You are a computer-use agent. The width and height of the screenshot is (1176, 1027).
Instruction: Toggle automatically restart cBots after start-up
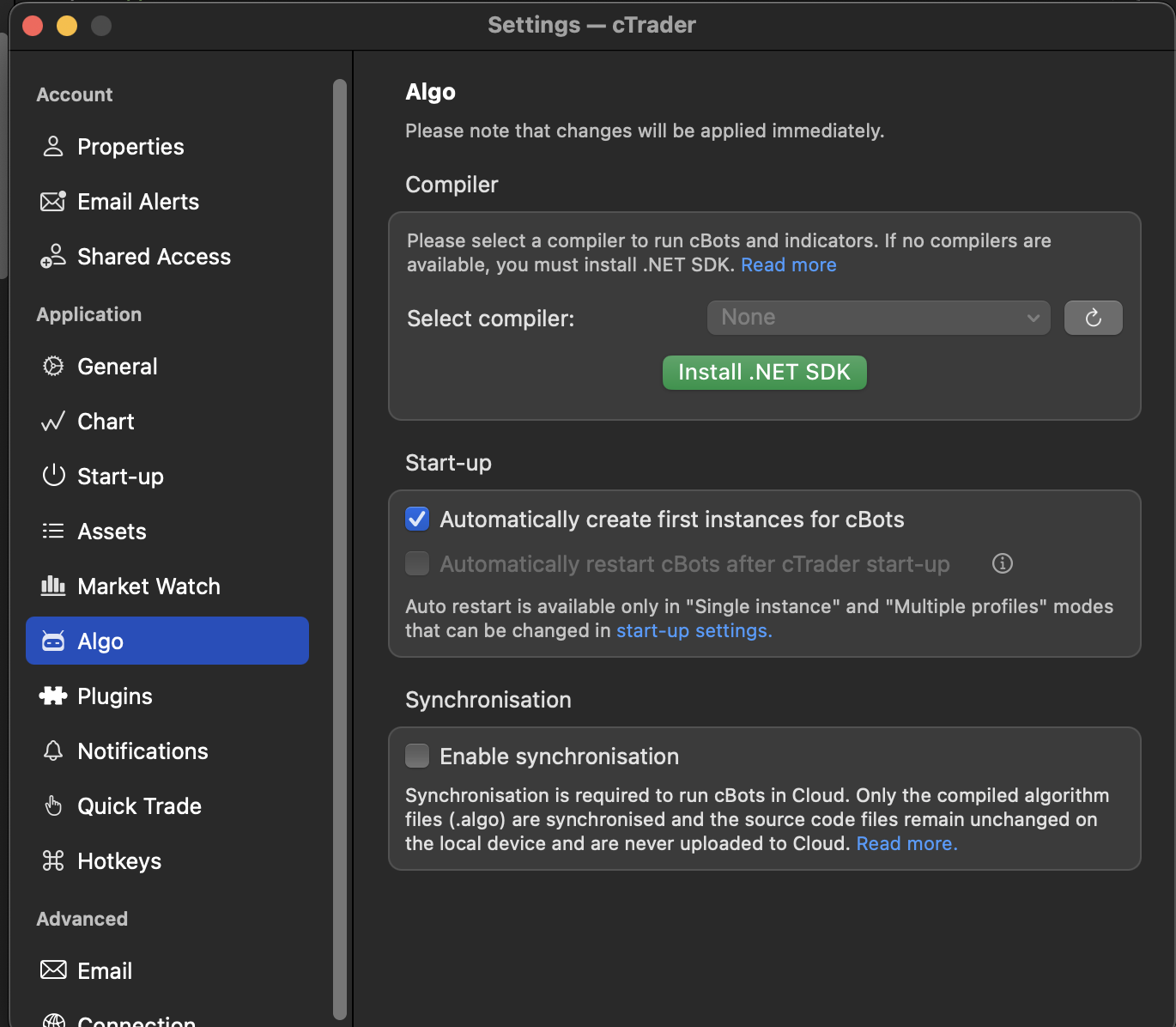pyautogui.click(x=417, y=563)
